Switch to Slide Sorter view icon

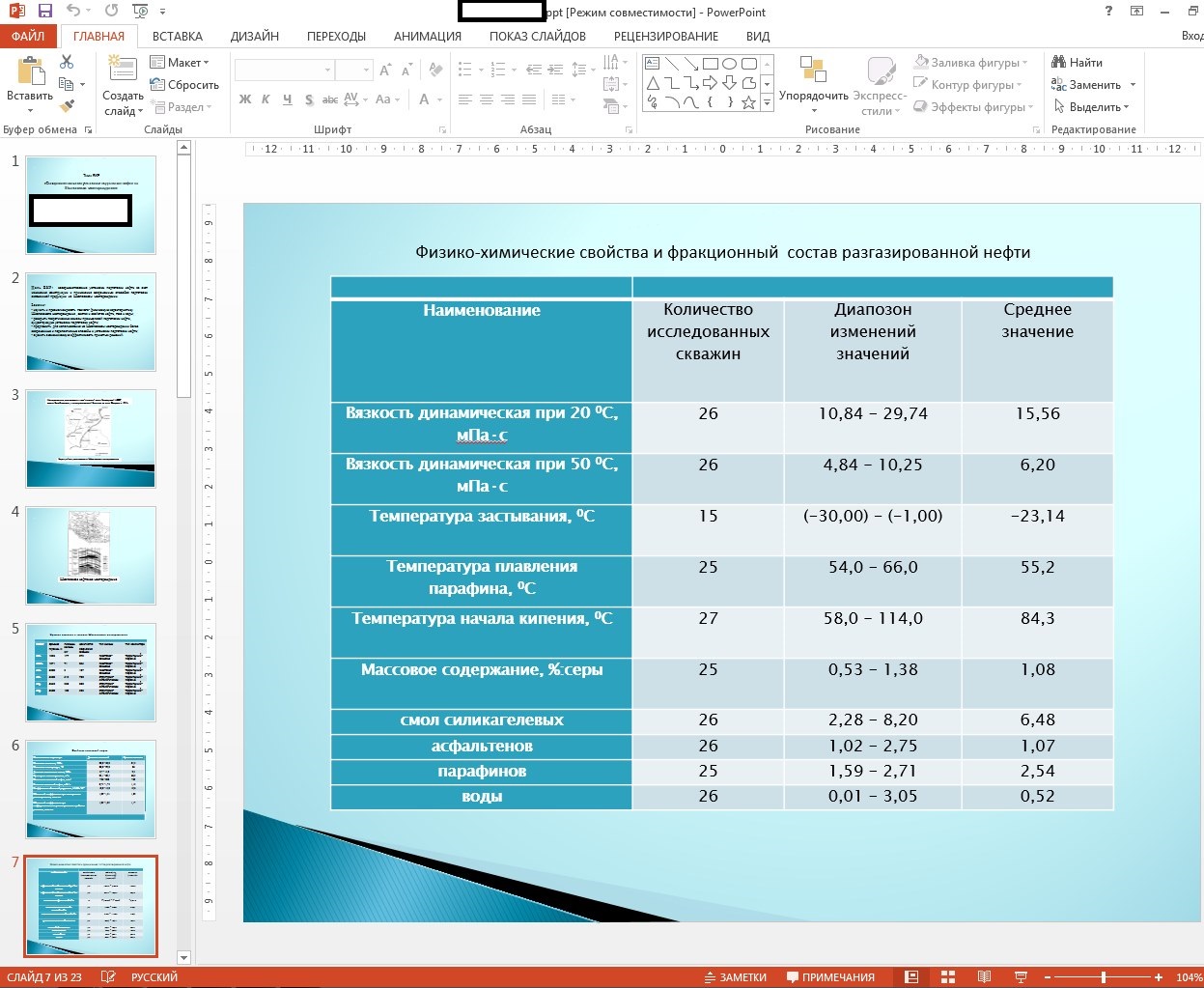coord(947,977)
